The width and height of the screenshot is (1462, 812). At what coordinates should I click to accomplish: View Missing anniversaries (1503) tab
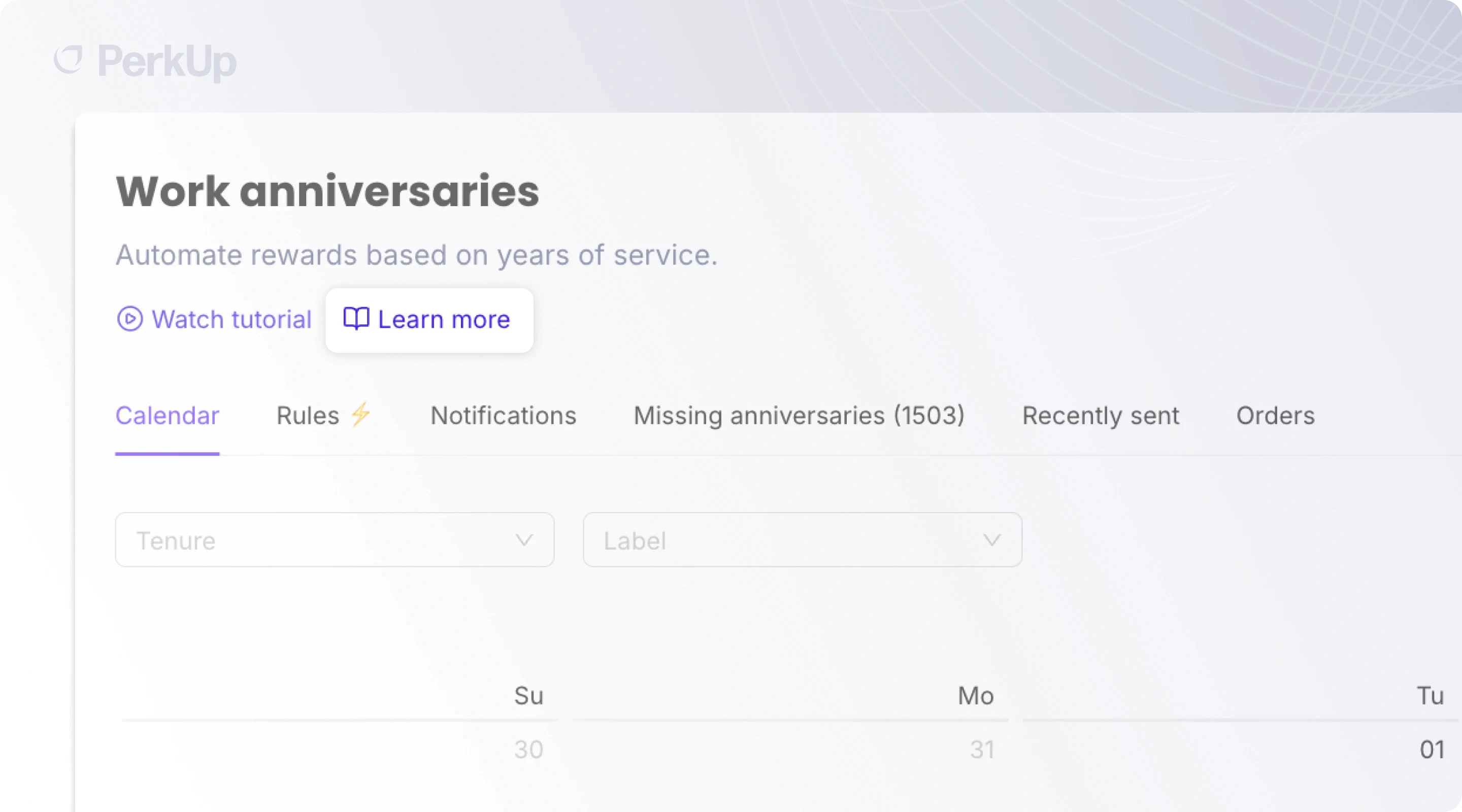coord(799,416)
